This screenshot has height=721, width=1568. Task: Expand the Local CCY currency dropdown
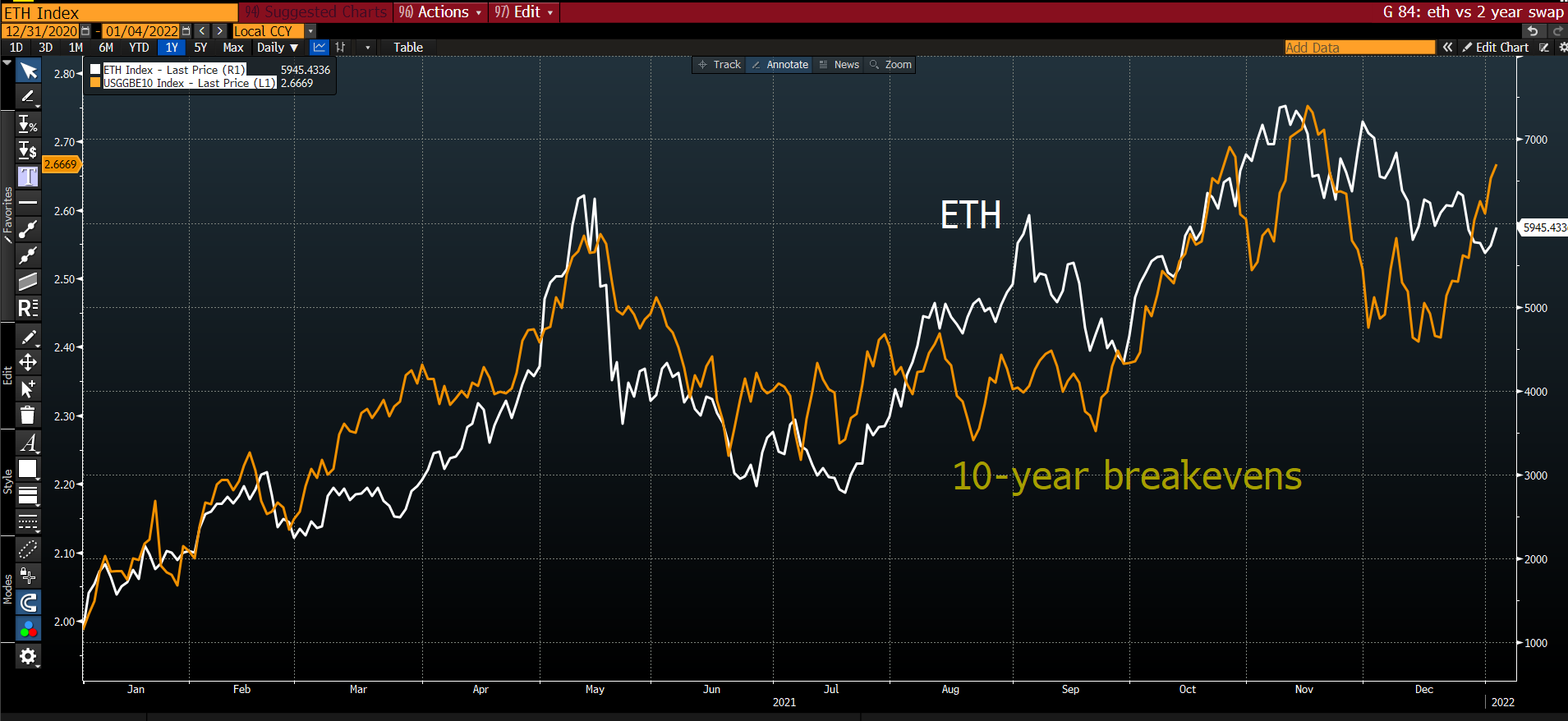[310, 31]
